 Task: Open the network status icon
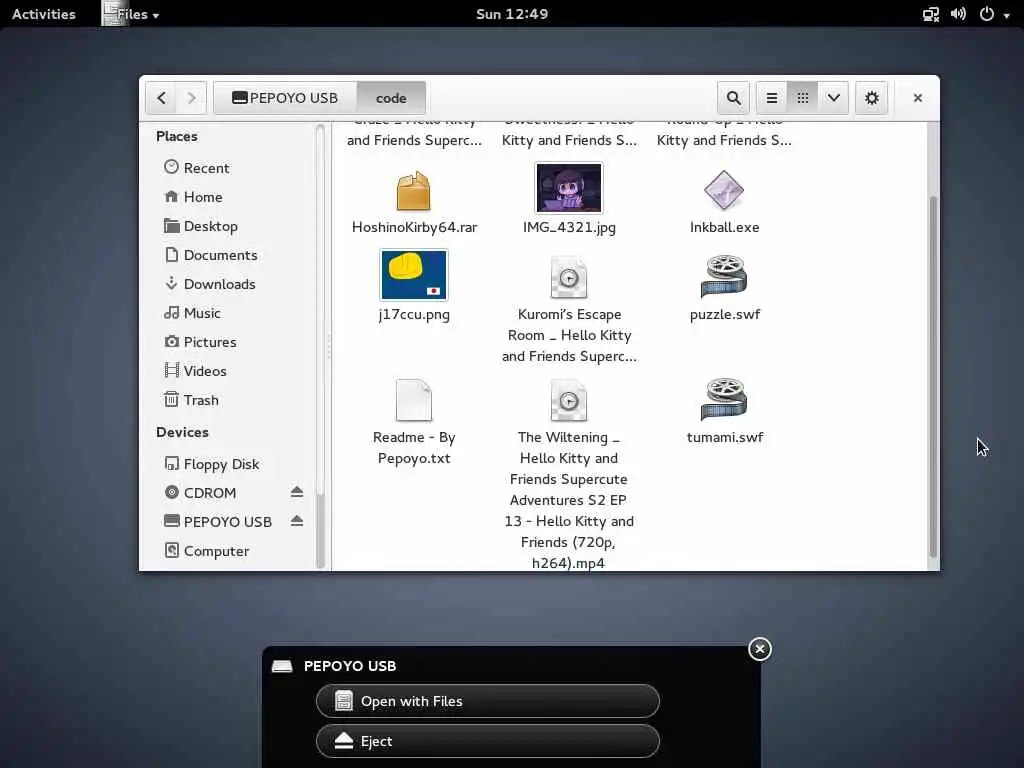(931, 14)
